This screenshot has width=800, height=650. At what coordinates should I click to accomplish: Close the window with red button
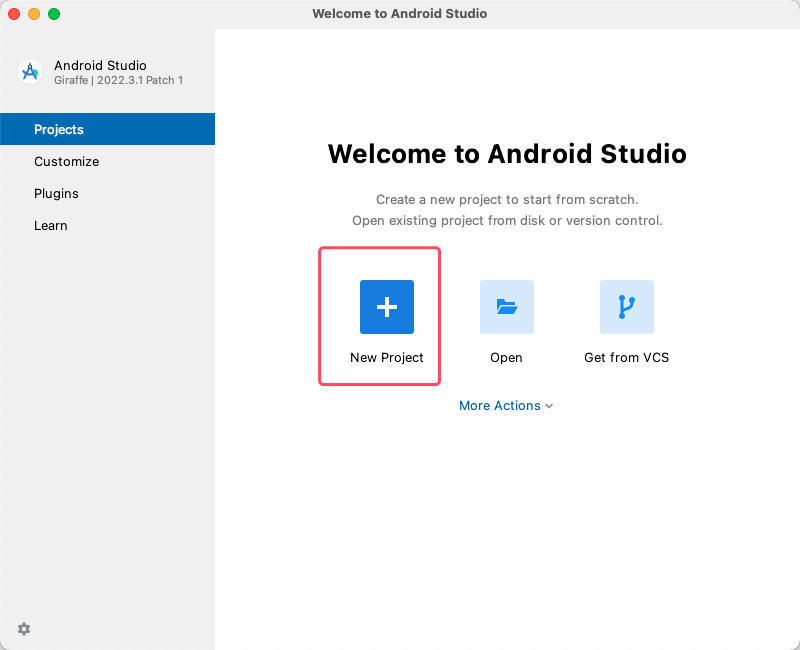pos(14,14)
